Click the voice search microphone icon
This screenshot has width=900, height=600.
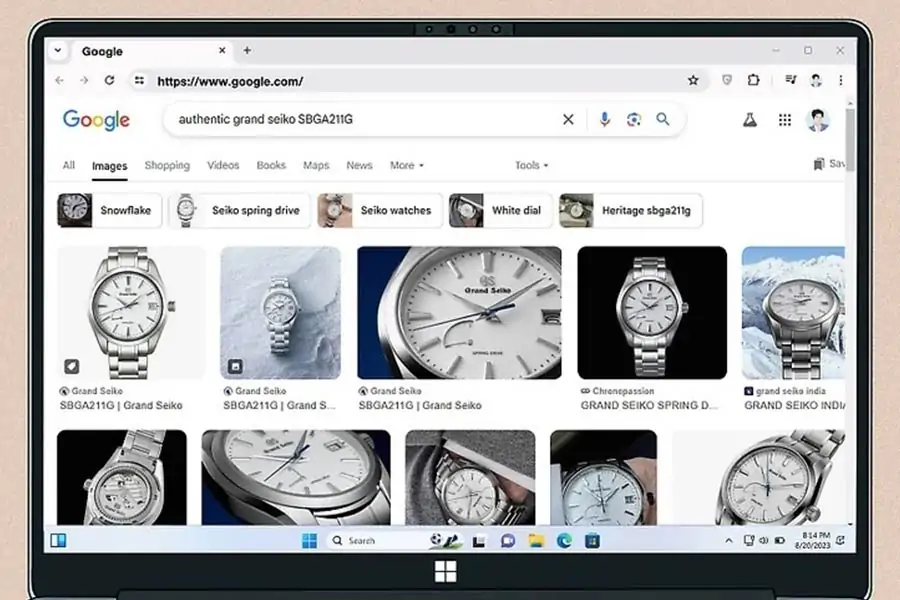pos(604,119)
